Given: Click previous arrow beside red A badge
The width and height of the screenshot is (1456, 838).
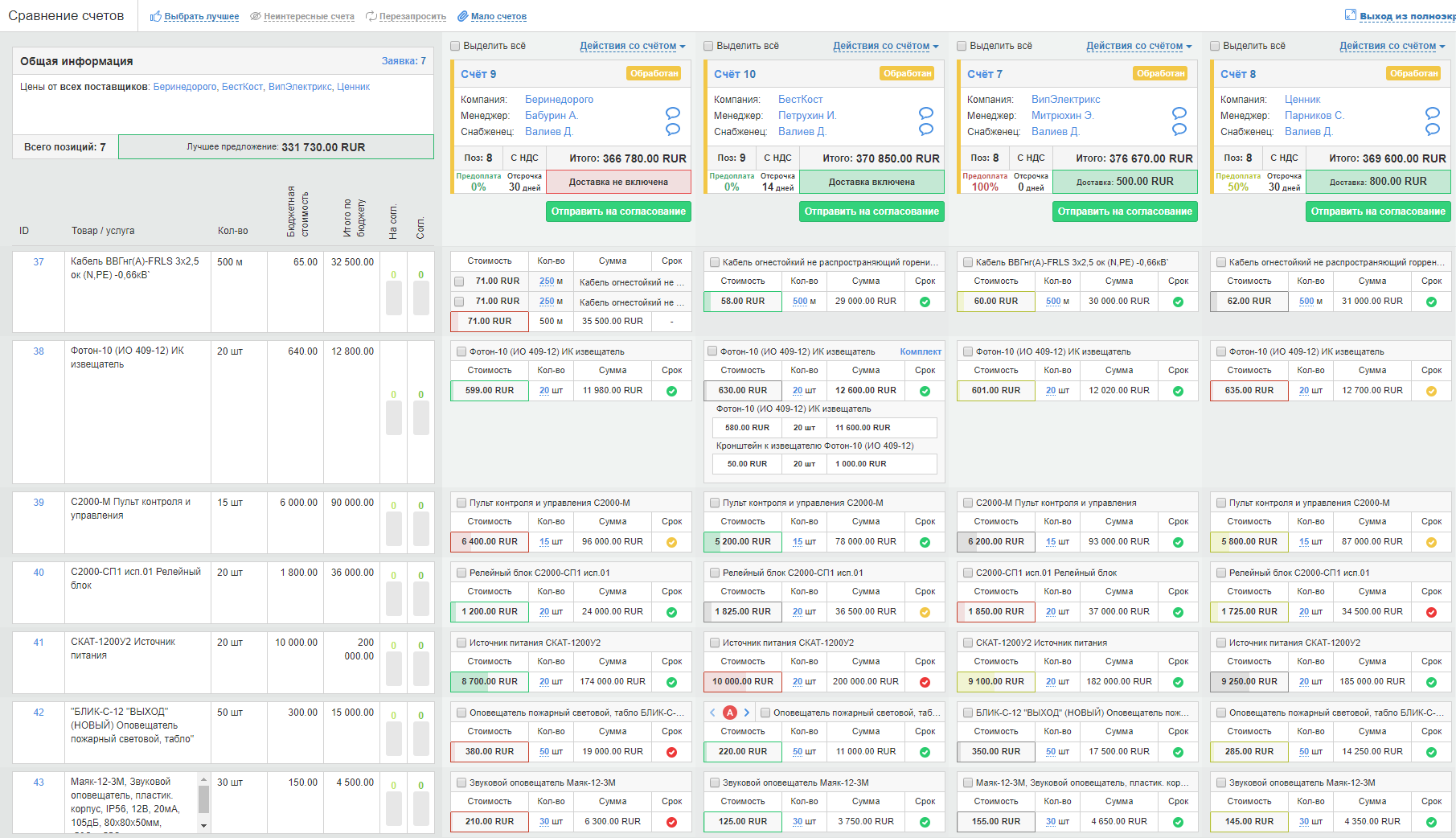Looking at the screenshot, I should (x=713, y=713).
